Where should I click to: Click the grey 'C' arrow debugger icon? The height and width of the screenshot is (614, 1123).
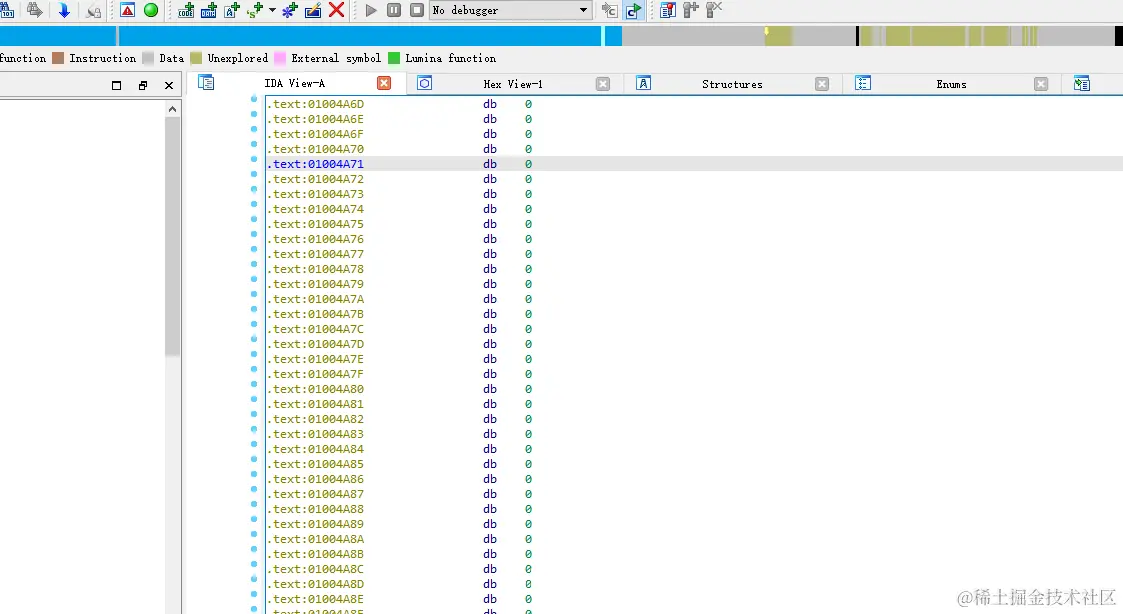(x=609, y=10)
